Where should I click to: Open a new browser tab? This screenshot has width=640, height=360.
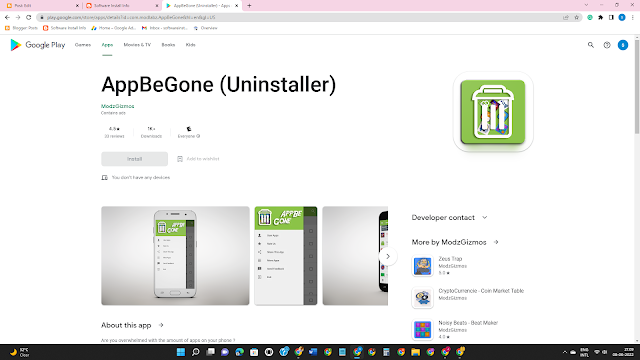click(x=249, y=6)
